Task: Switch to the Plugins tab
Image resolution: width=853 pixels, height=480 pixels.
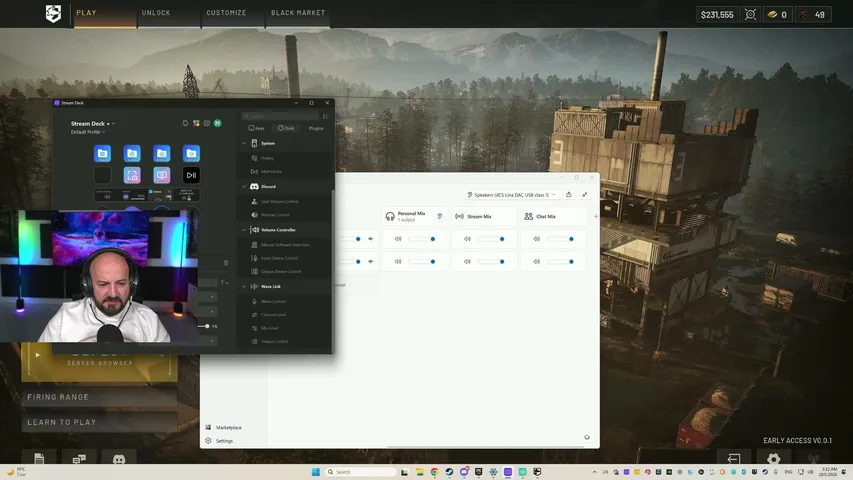Action: coord(316,128)
